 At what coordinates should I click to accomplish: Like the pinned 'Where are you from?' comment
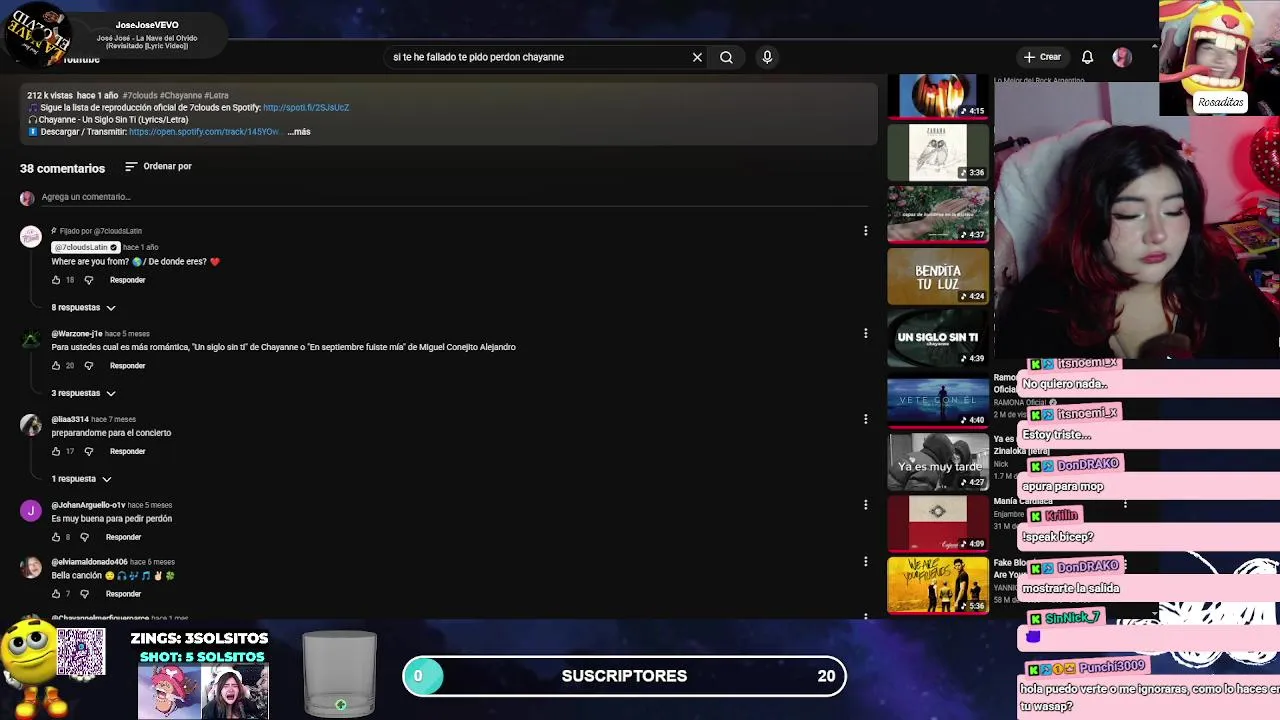tap(56, 280)
